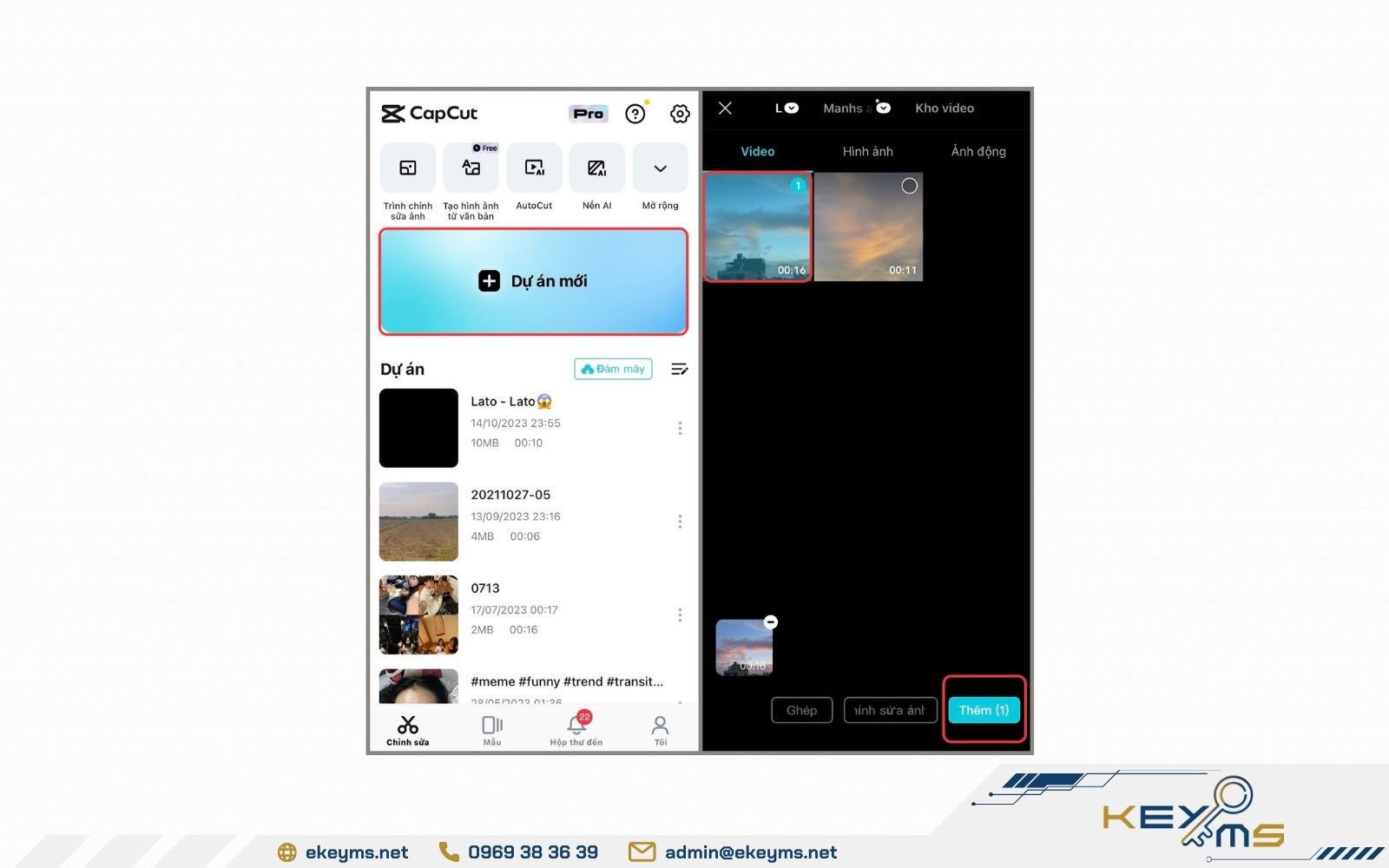Viewport: 1389px width, 868px height.
Task: Preview the 00:11 sunset video thumbnail
Action: click(x=868, y=227)
